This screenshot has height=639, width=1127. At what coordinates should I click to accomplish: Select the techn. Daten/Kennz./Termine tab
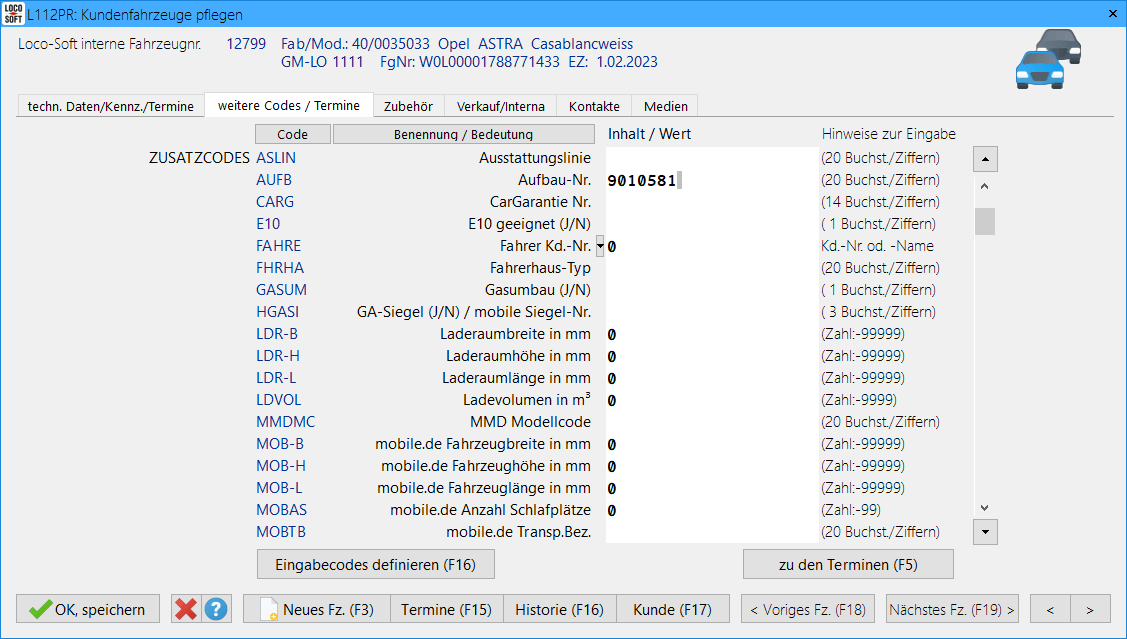click(110, 106)
